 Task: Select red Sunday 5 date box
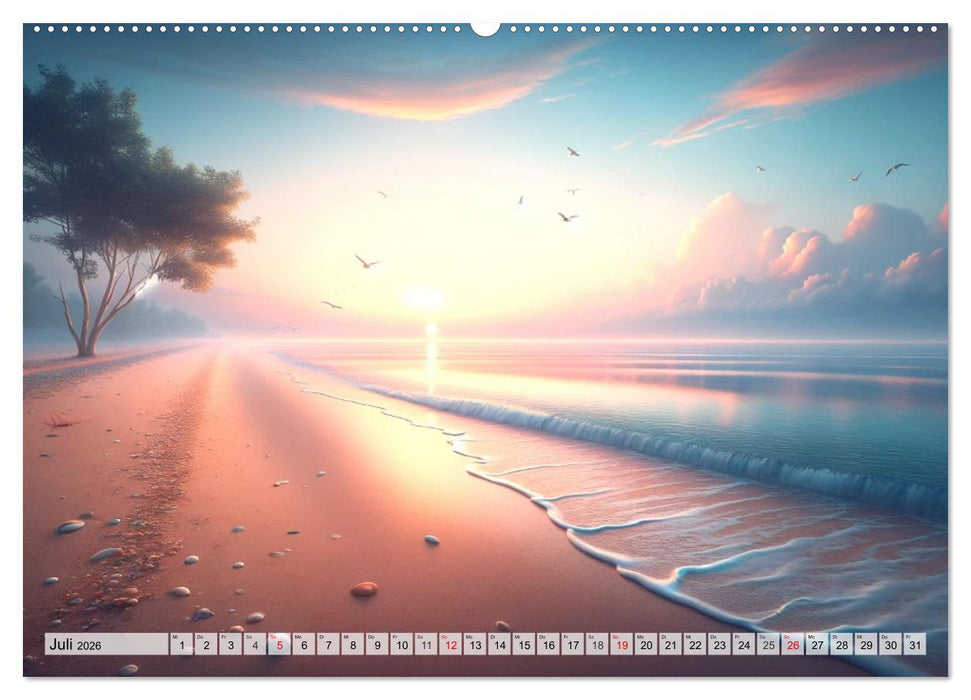pos(279,644)
